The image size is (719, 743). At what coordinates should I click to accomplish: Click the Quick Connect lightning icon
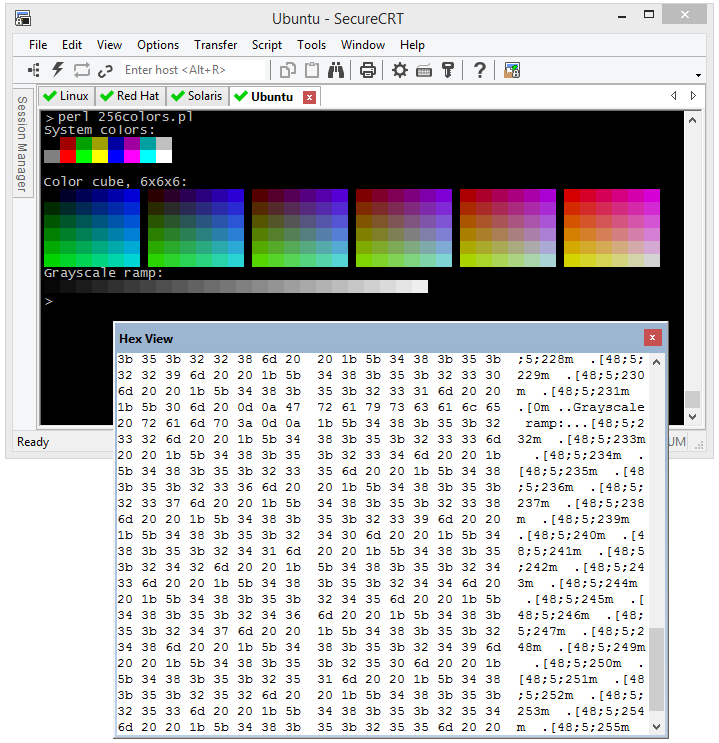[x=58, y=70]
